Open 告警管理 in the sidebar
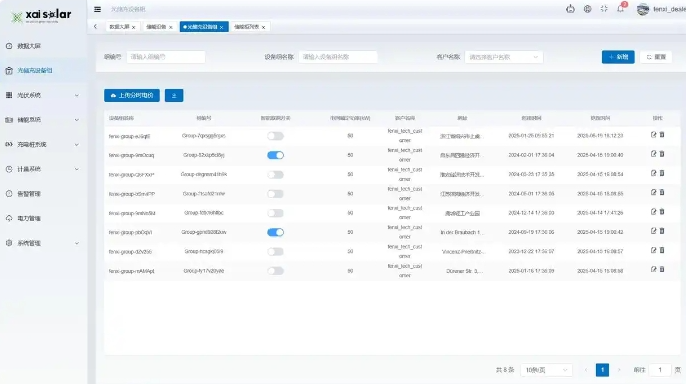Viewport: 686px width, 384px height. pyautogui.click(x=29, y=194)
